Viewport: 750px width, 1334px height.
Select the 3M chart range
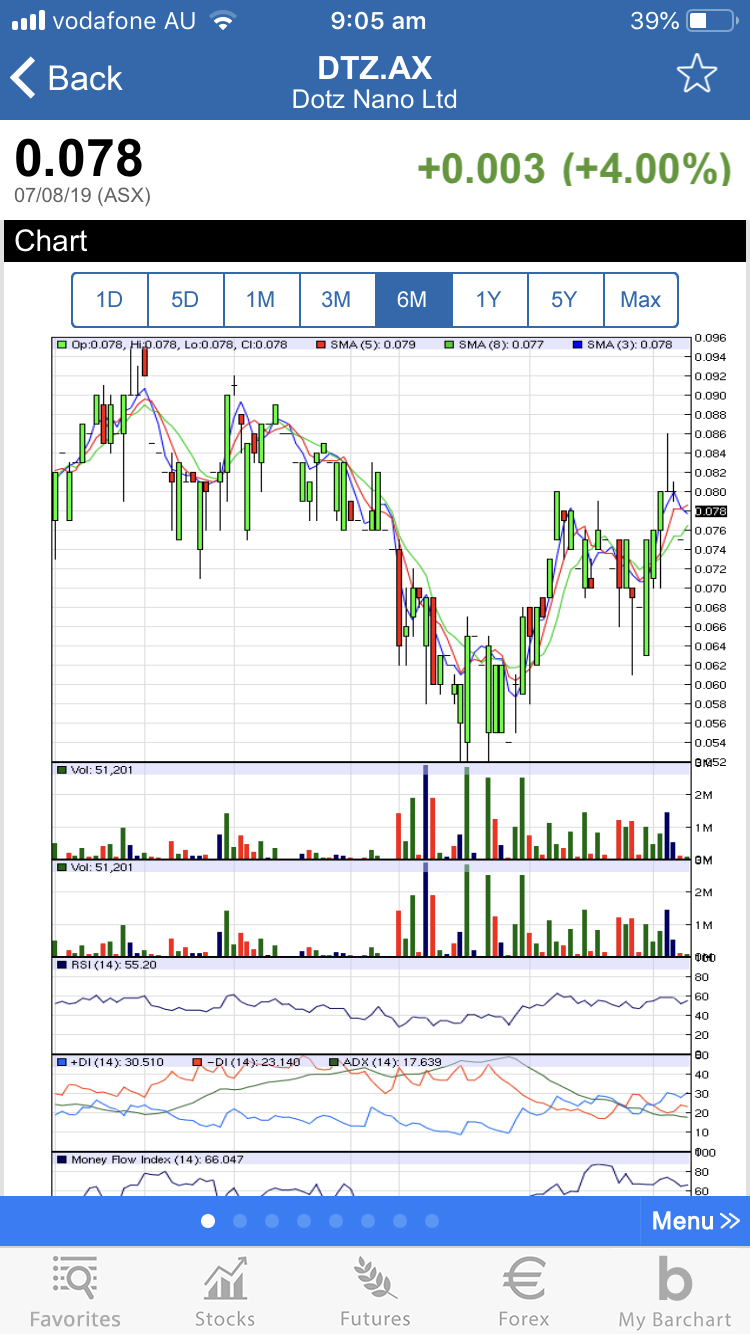point(337,299)
